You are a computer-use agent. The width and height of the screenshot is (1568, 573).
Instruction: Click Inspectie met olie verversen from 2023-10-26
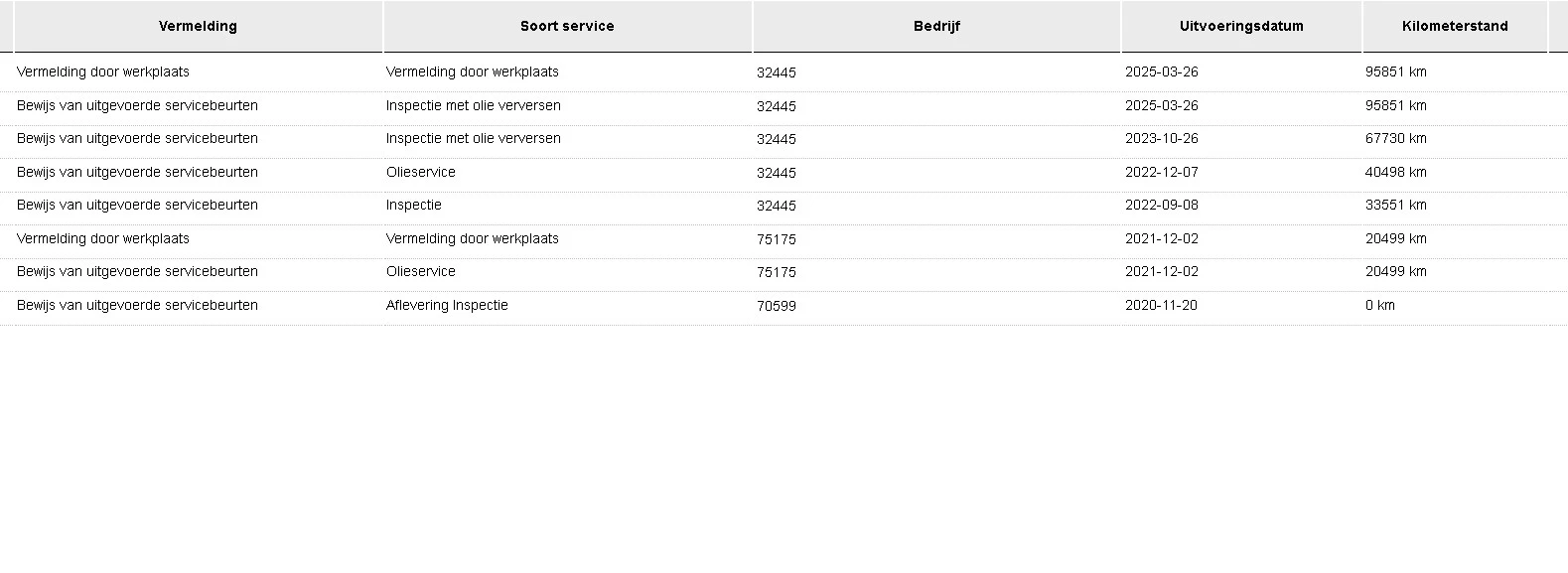coord(473,139)
